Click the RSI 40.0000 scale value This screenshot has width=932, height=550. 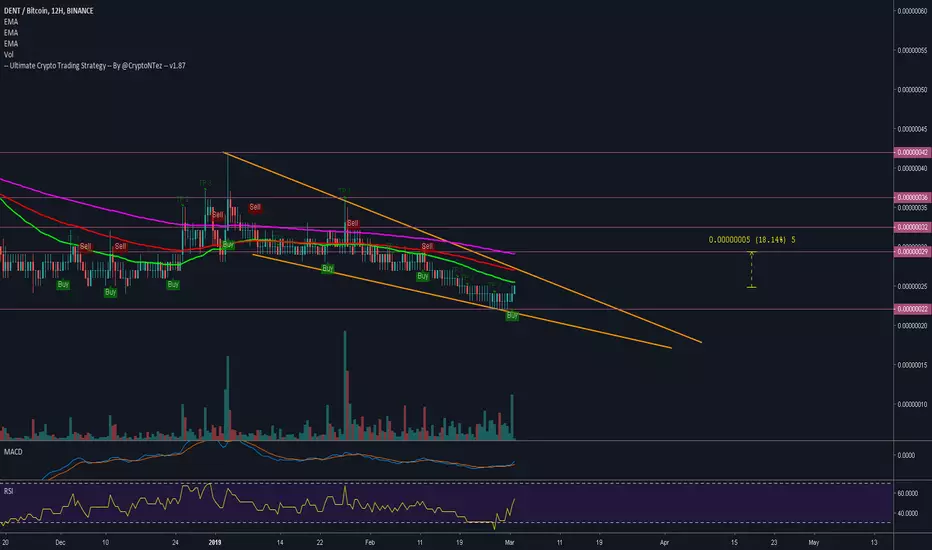click(x=908, y=513)
